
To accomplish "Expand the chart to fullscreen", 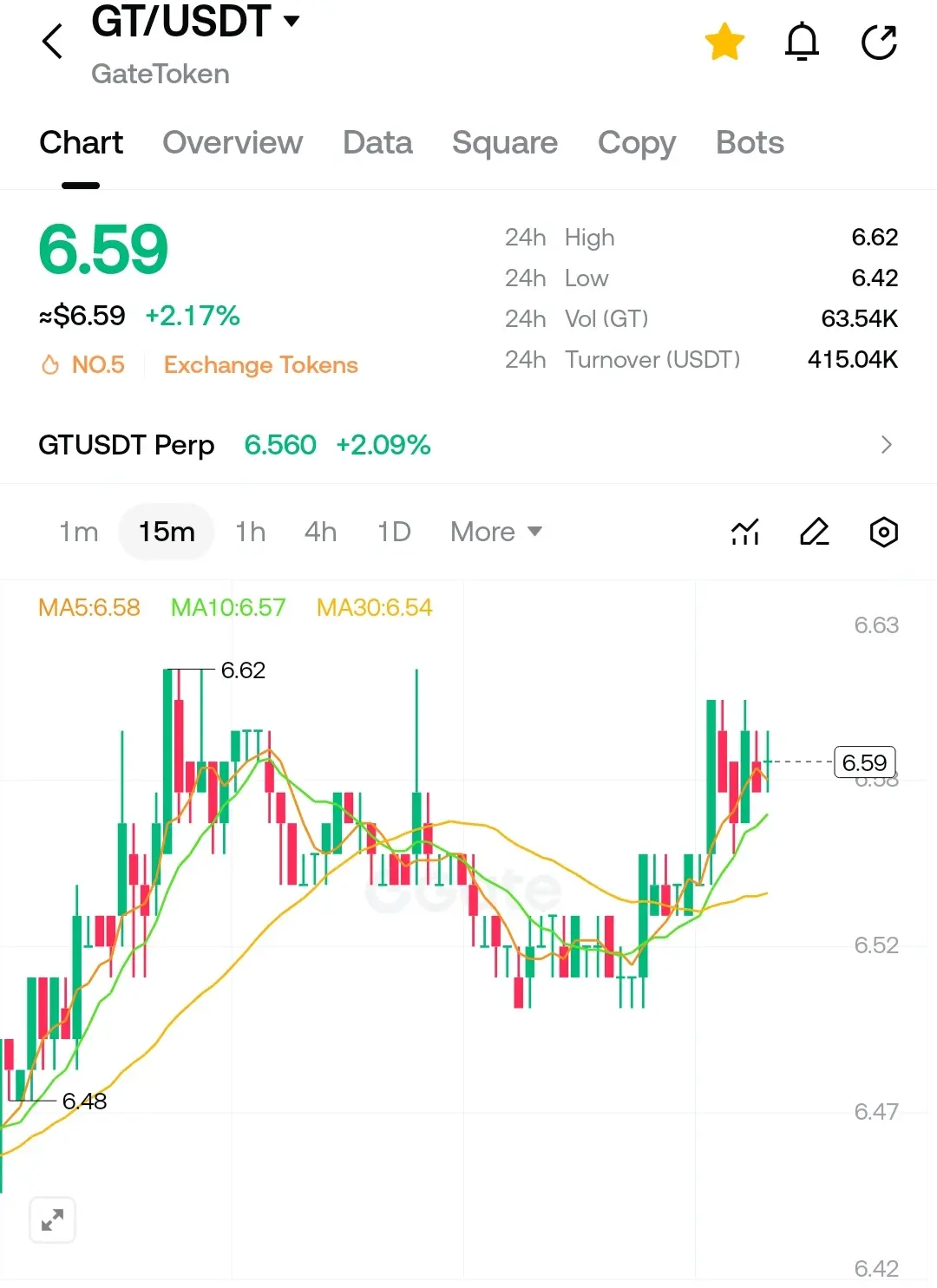I will [x=52, y=1220].
